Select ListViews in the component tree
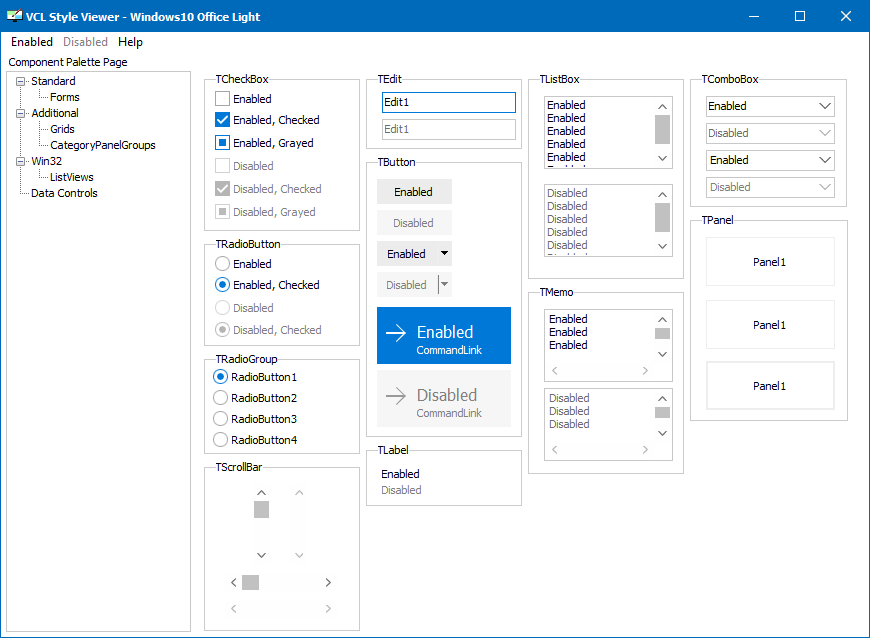The image size is (870, 638). click(x=72, y=178)
